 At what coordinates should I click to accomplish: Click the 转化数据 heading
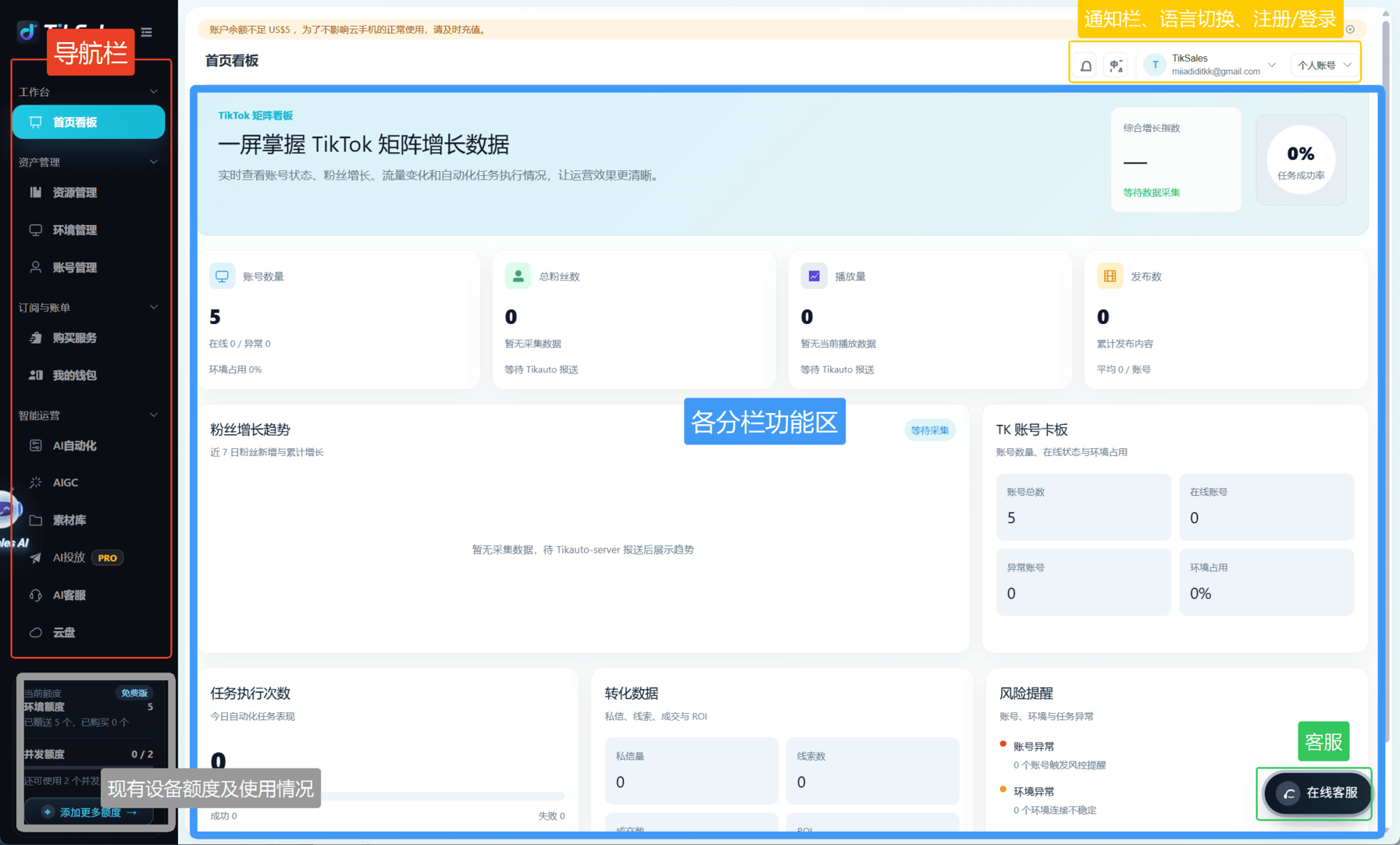632,693
